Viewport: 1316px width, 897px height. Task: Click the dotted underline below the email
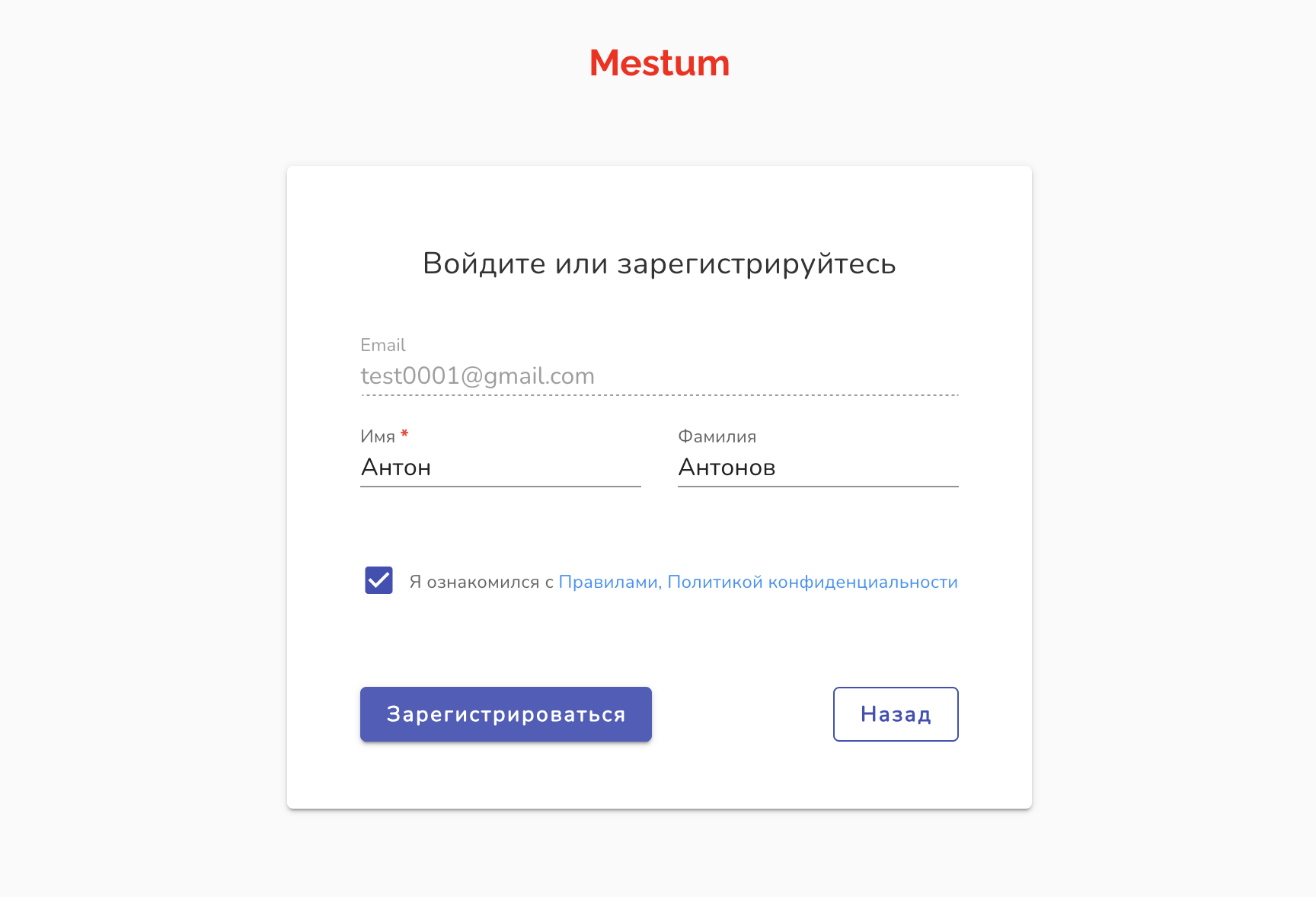pyautogui.click(x=660, y=395)
